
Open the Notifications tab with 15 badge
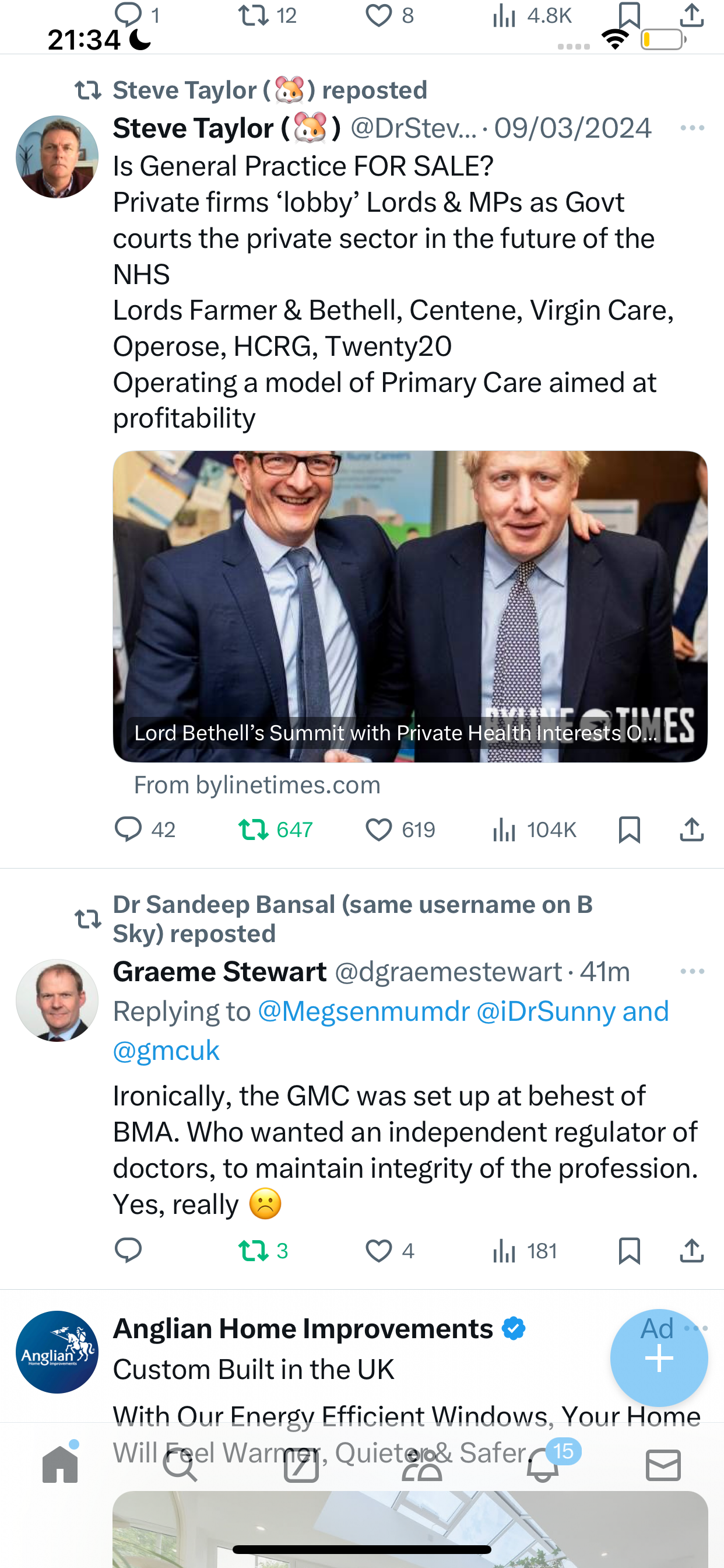pos(543,1464)
